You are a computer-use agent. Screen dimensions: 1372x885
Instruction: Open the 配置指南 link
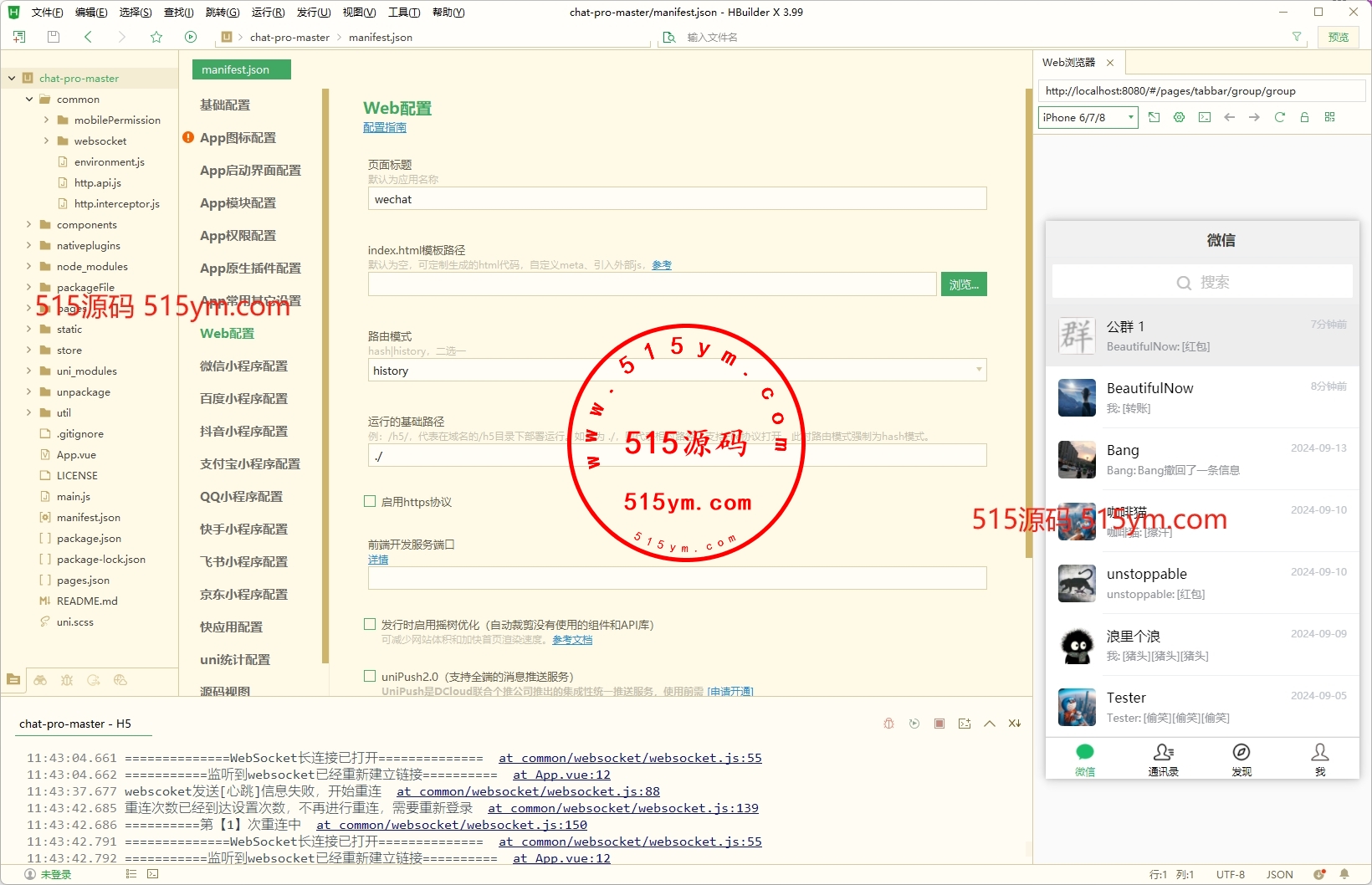coord(385,128)
